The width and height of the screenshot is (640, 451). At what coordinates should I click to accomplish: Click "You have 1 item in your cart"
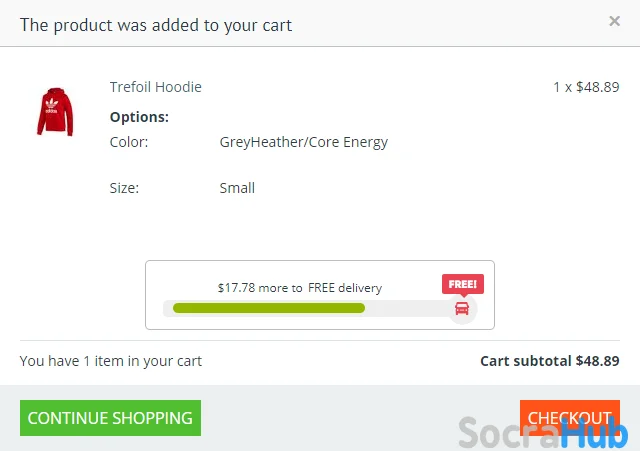tap(110, 361)
